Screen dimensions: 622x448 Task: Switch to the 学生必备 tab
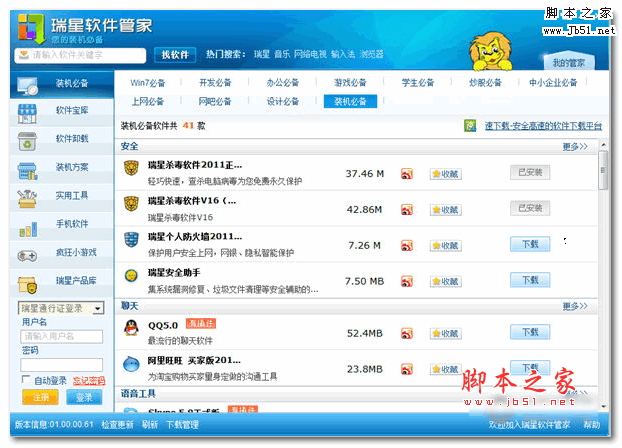click(x=418, y=83)
